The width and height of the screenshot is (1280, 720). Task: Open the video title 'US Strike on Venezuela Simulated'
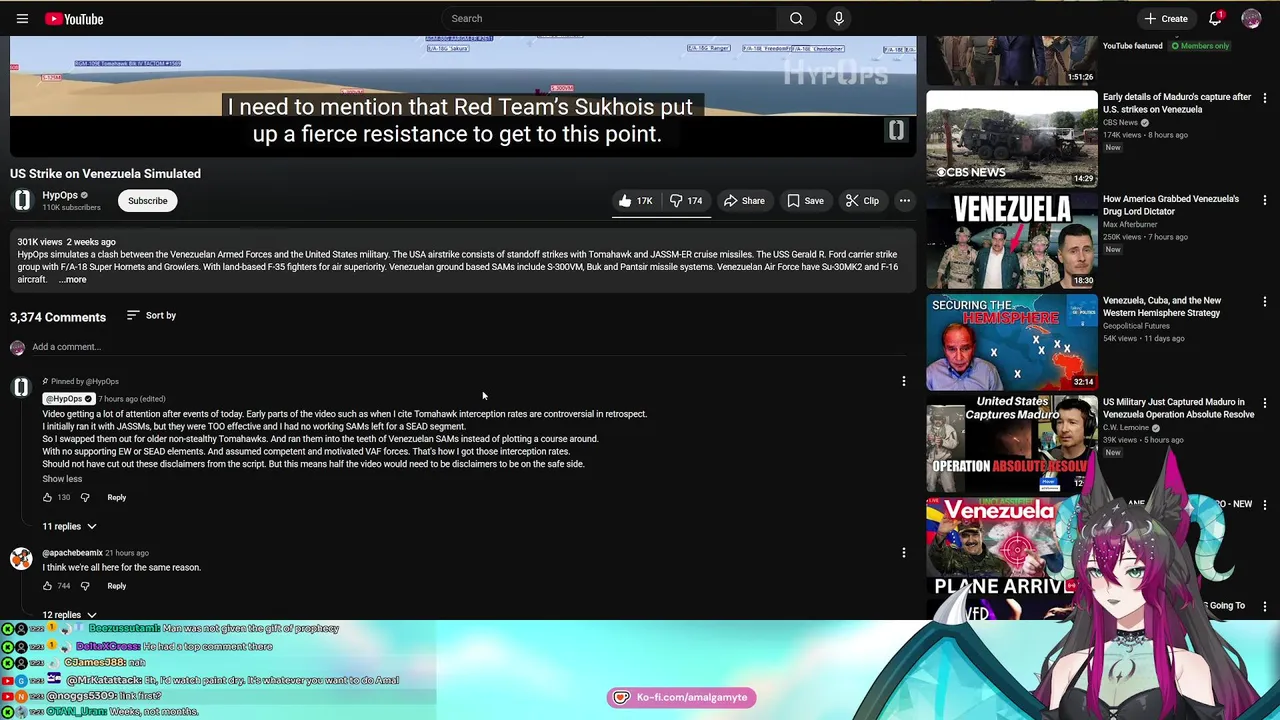105,174
